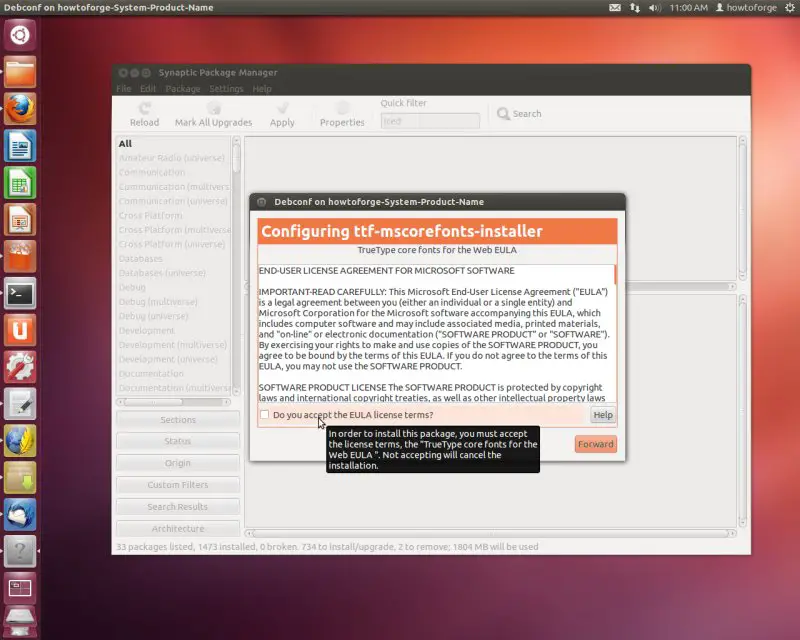Select the "Databases (universe)" category
Screen dimensions: 800x640
(162, 273)
